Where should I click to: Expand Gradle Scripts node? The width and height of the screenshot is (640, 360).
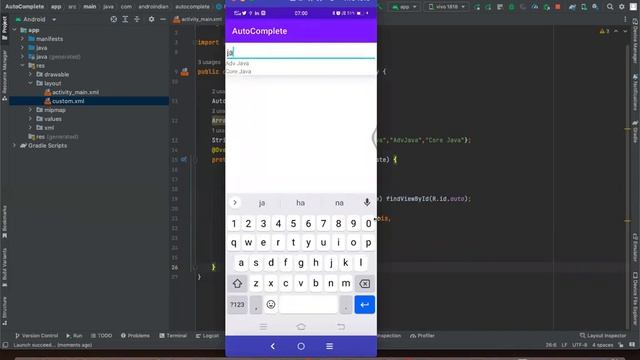point(15,145)
